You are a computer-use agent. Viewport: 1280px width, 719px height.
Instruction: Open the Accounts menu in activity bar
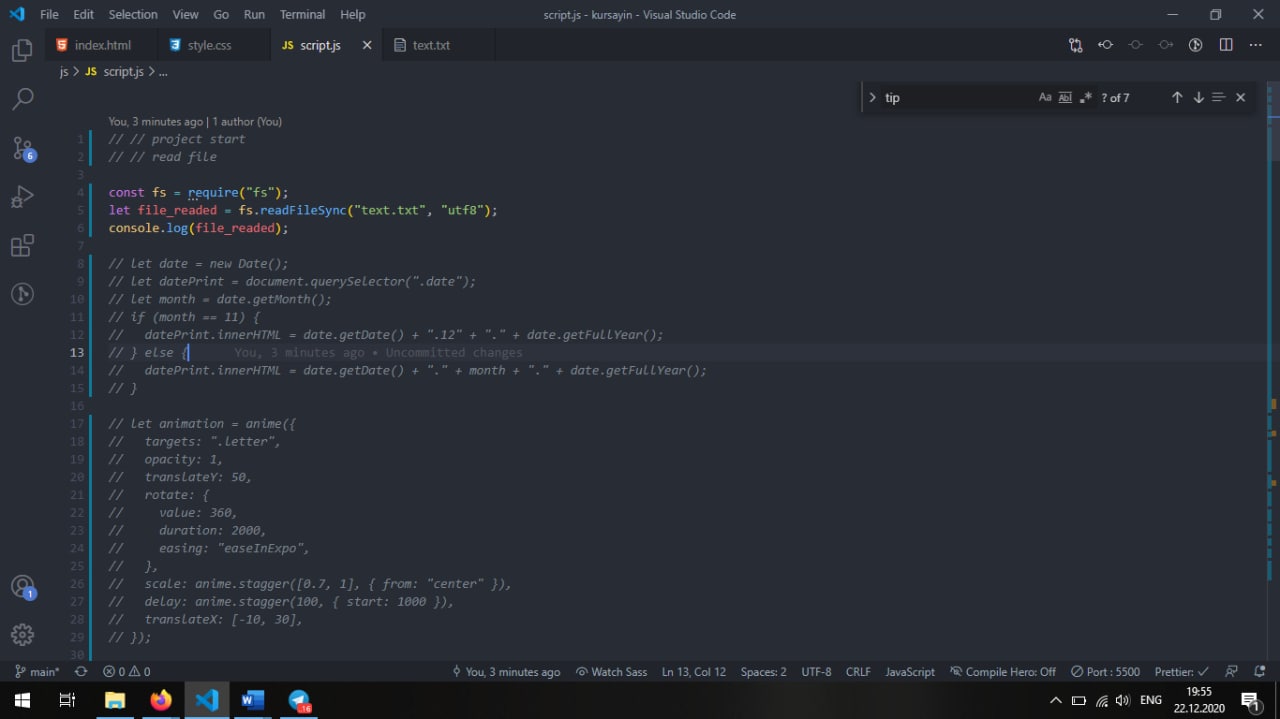pos(23,587)
